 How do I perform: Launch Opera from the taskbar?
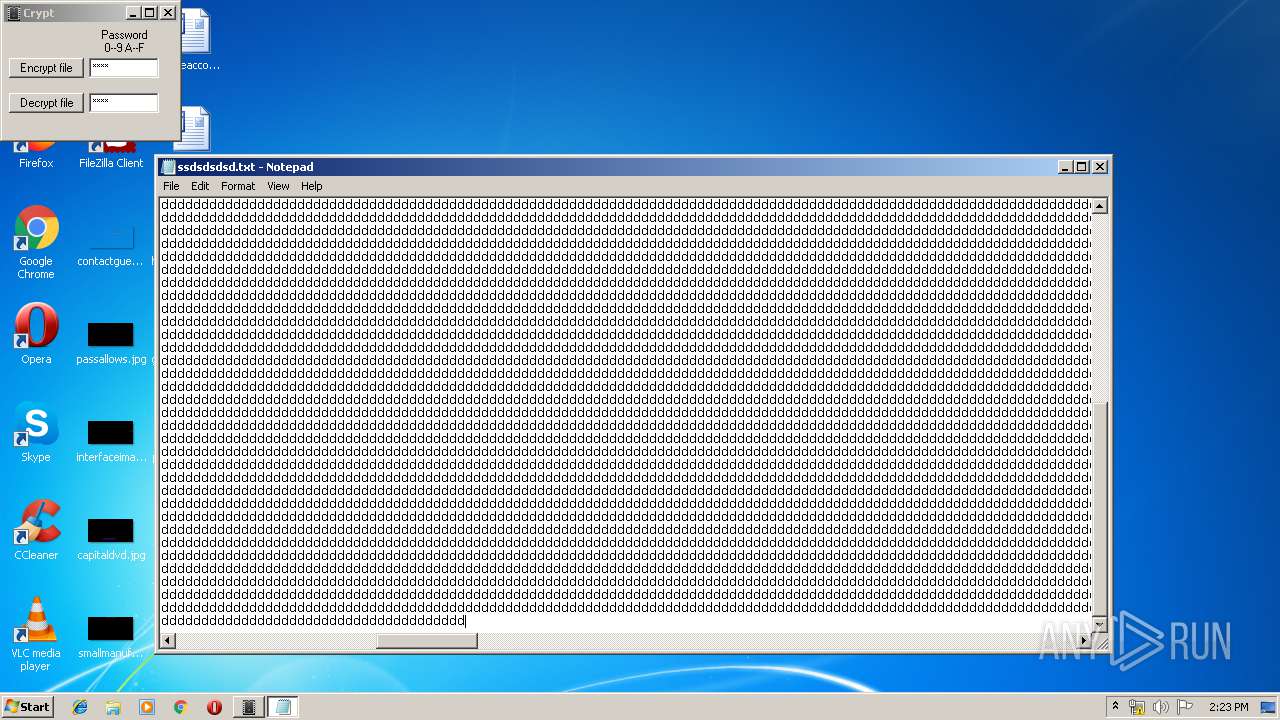(214, 707)
